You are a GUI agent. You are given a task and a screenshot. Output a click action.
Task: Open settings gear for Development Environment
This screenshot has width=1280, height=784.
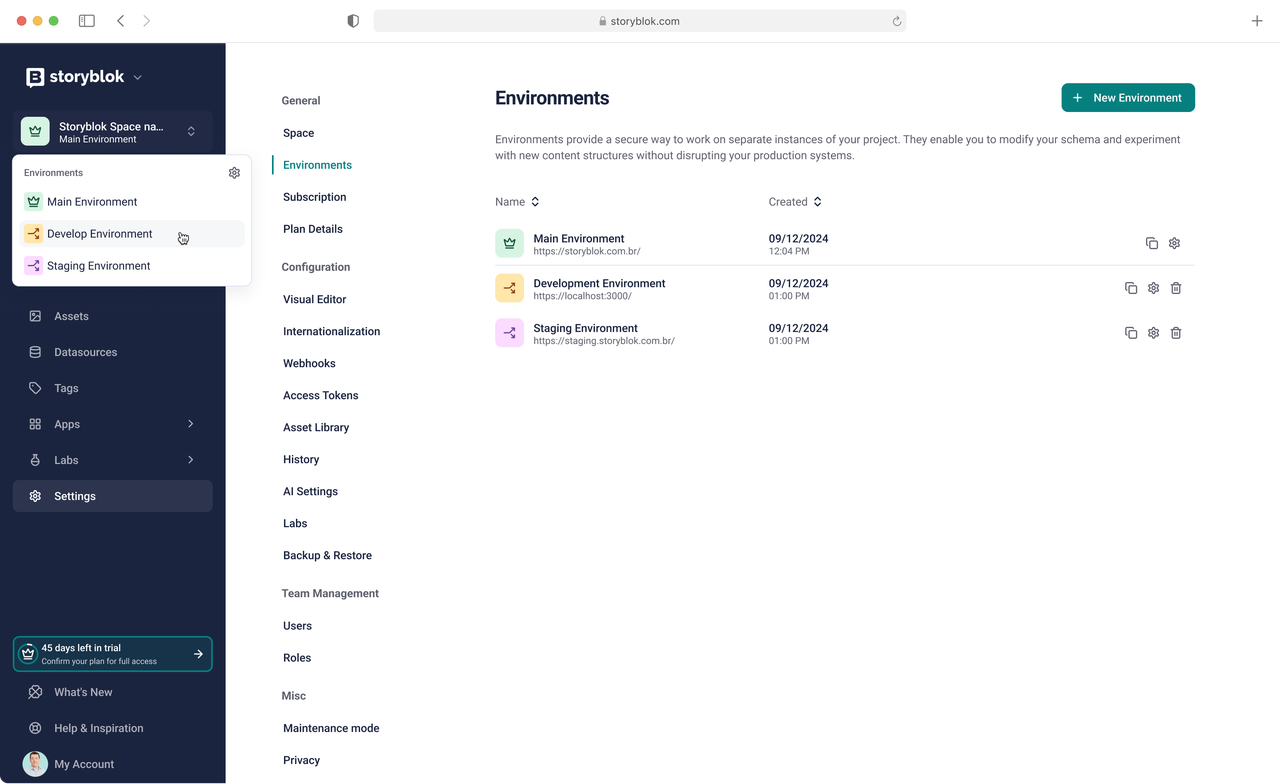tap(1154, 288)
